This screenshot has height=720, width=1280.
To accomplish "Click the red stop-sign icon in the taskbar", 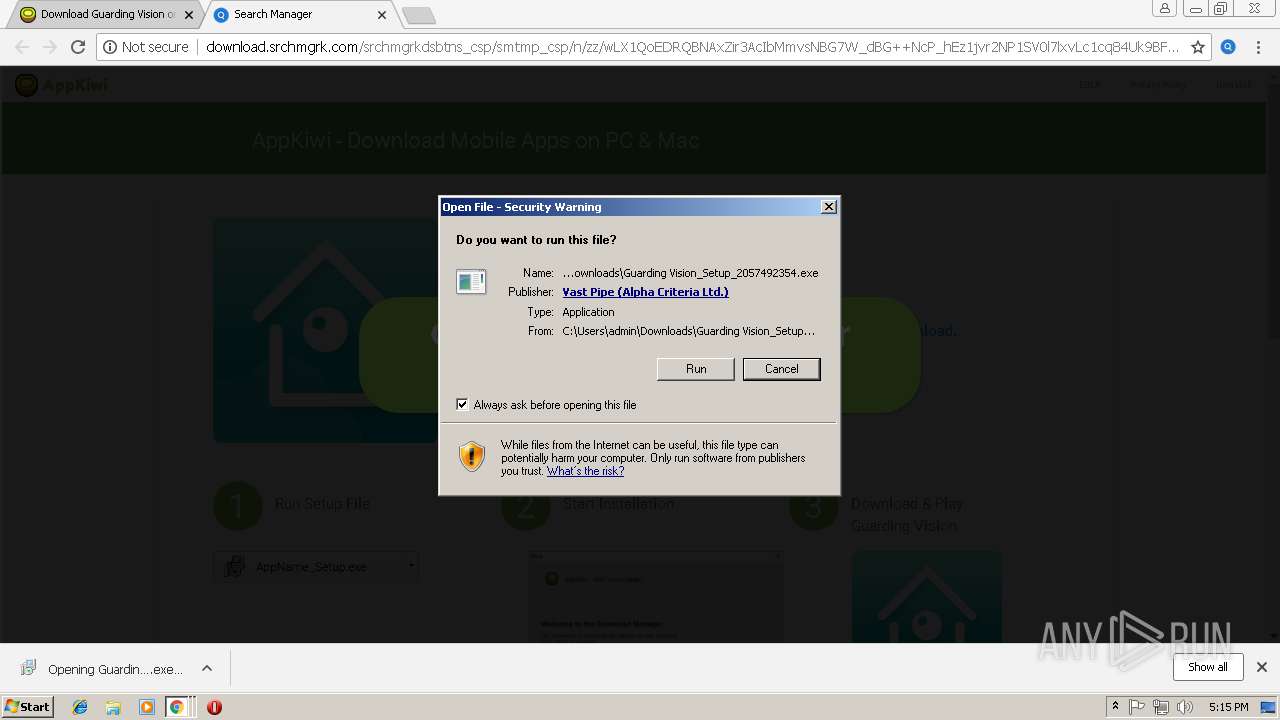I will click(214, 707).
